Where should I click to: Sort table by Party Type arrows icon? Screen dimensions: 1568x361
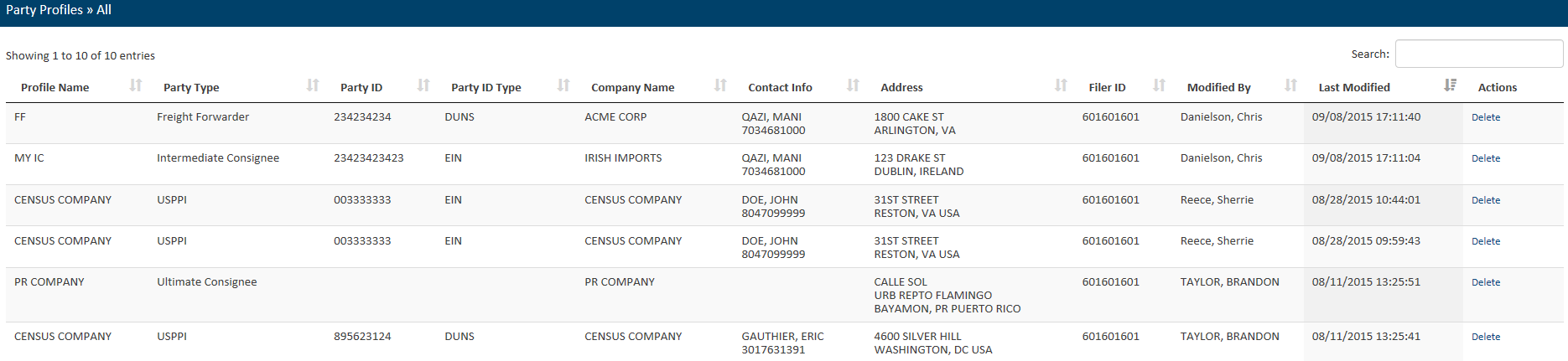tap(313, 85)
